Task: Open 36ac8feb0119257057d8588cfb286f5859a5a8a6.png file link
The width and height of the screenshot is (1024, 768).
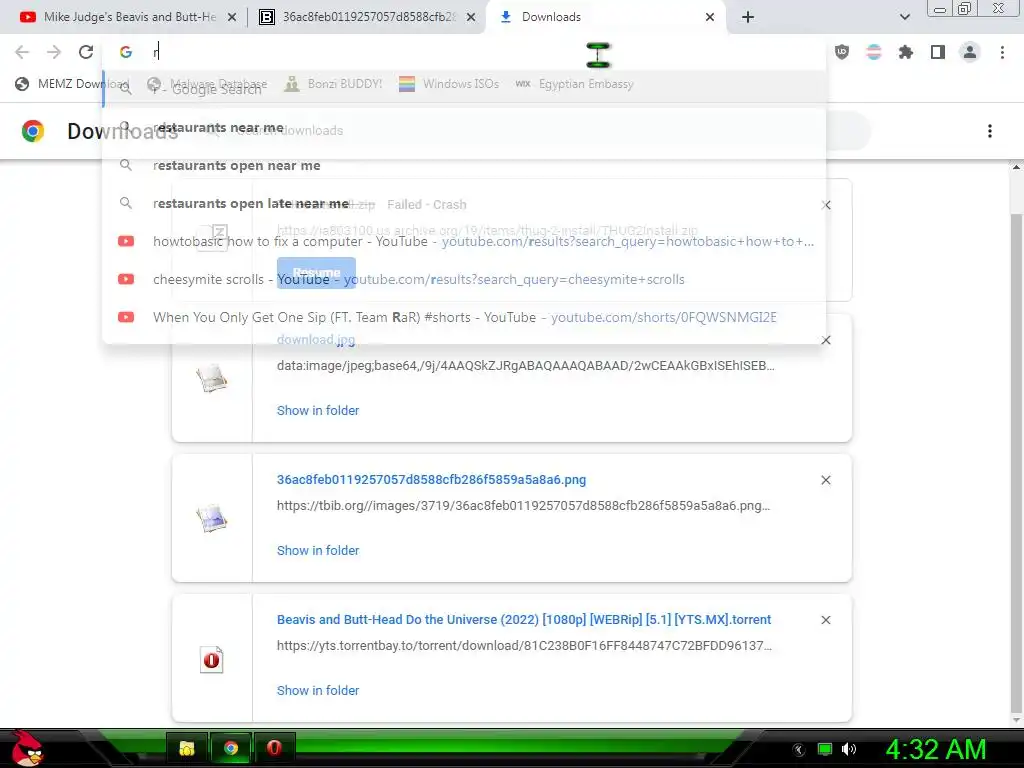Action: point(431,479)
